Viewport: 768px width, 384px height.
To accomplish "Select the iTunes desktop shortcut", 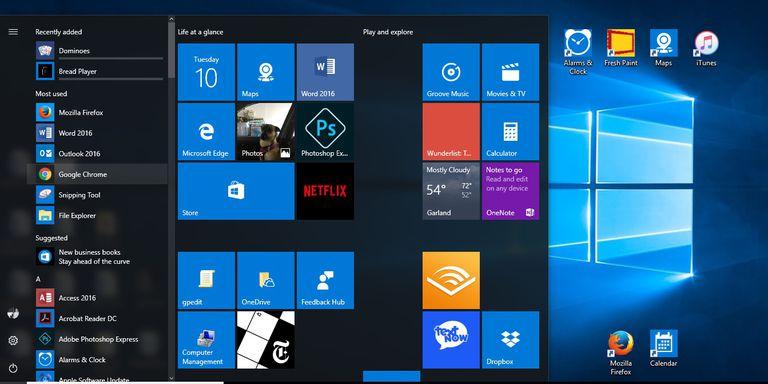I will coord(706,48).
